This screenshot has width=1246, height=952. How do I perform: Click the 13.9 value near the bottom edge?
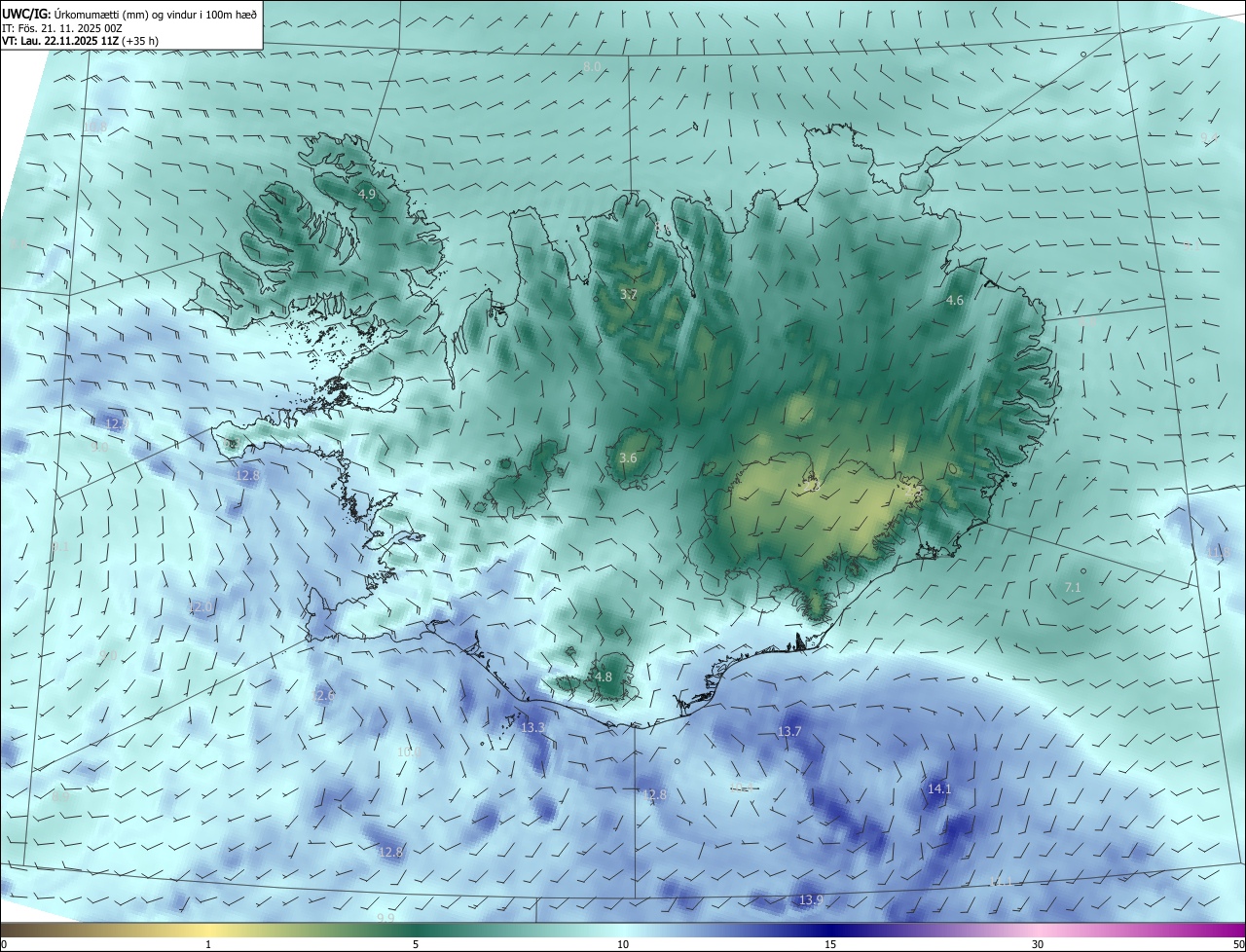(x=811, y=899)
